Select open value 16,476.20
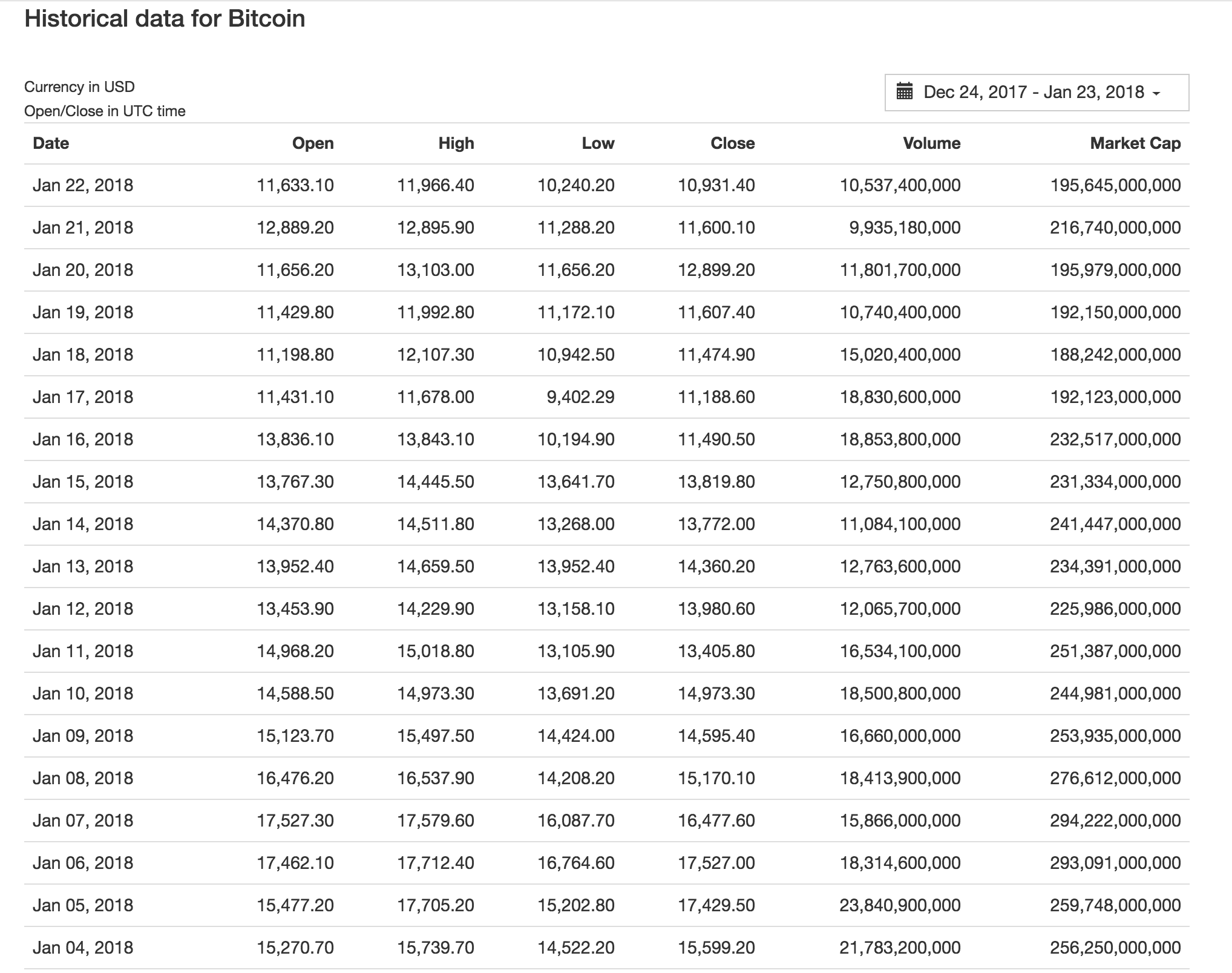Image resolution: width=1232 pixels, height=973 pixels. [x=295, y=778]
